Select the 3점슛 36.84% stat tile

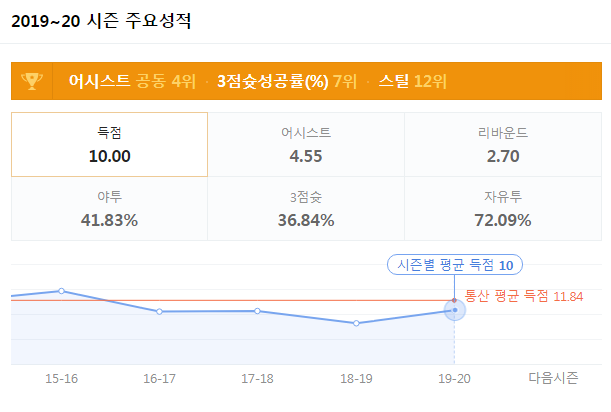[306, 209]
